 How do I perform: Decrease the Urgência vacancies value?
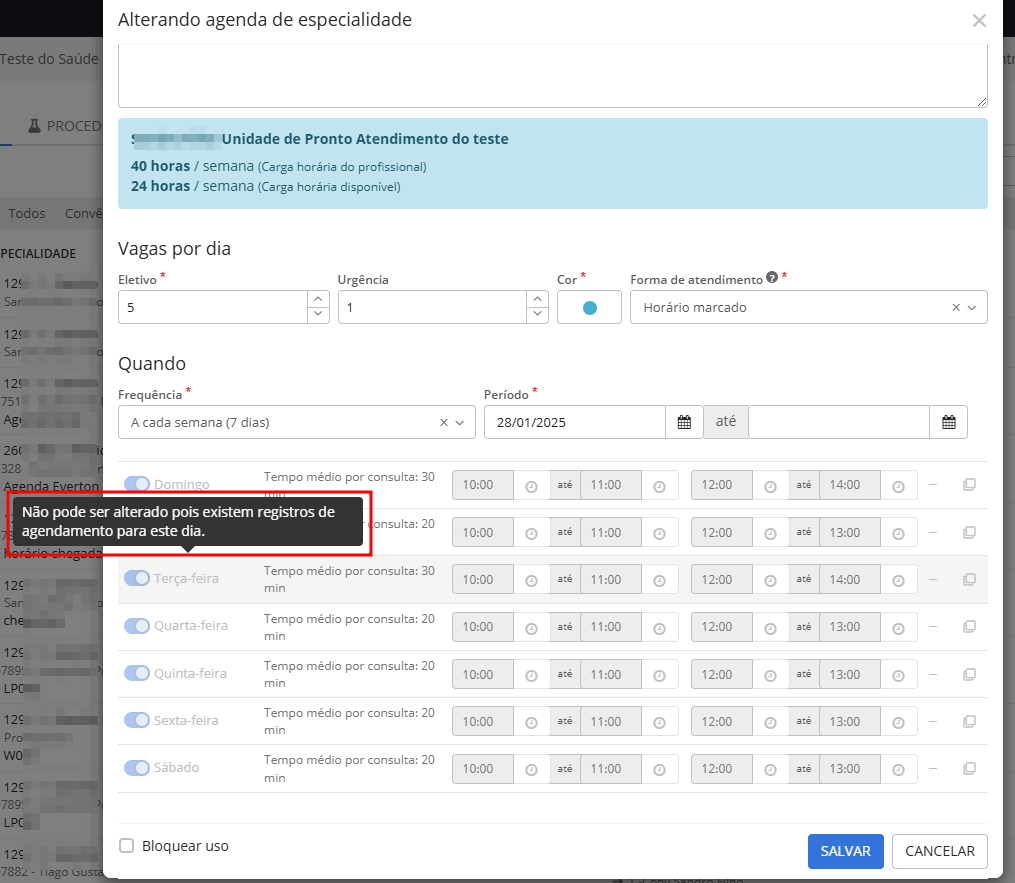coord(537,315)
